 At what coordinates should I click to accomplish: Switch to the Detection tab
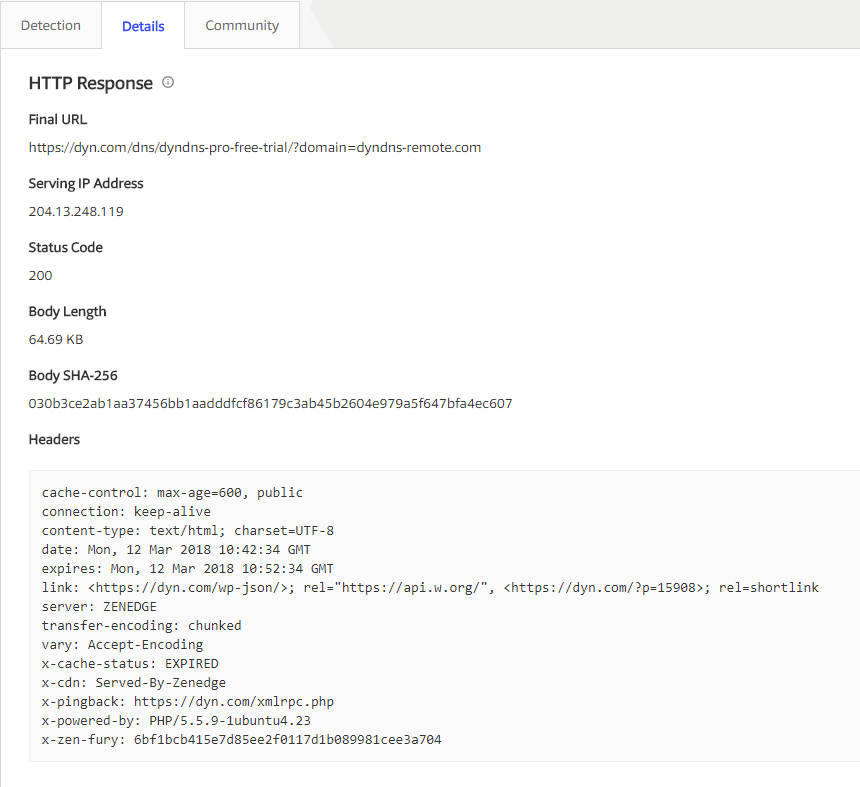(x=51, y=26)
